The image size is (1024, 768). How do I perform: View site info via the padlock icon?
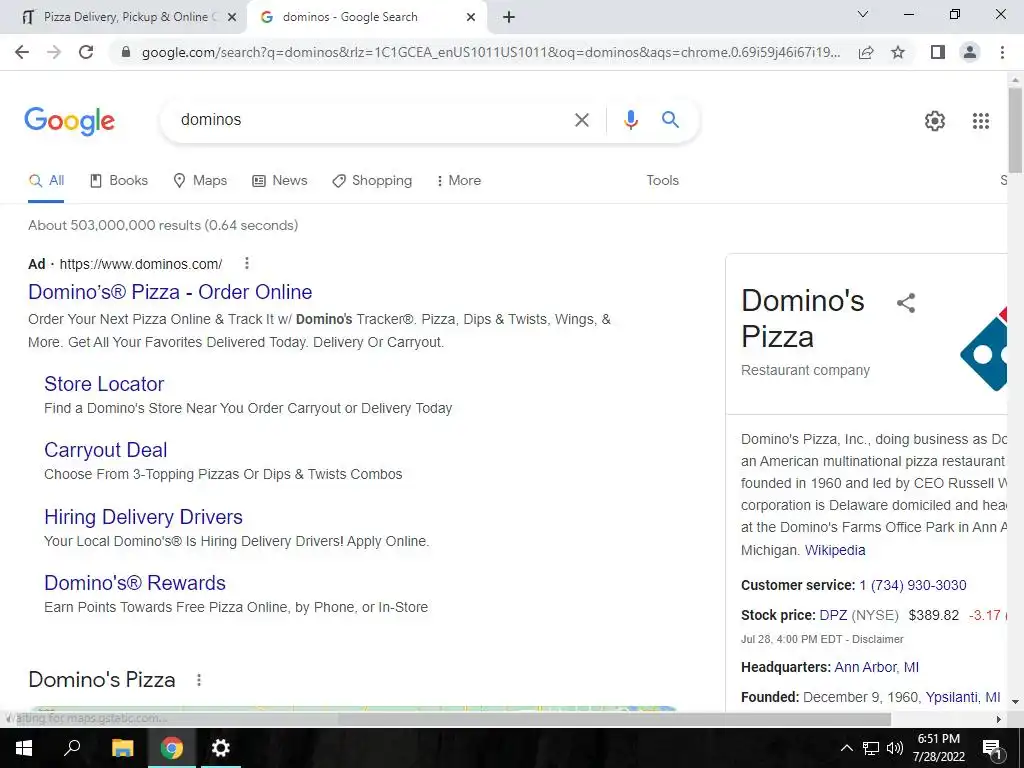(126, 52)
